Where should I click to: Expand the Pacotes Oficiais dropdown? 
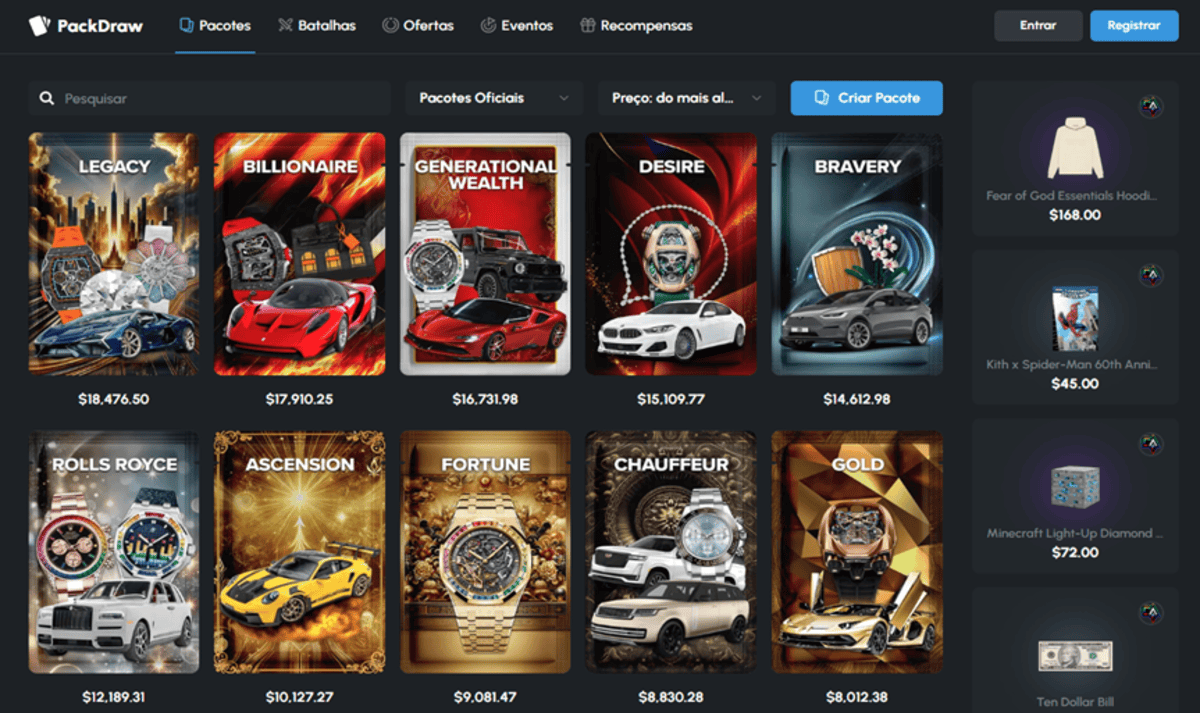click(x=494, y=98)
